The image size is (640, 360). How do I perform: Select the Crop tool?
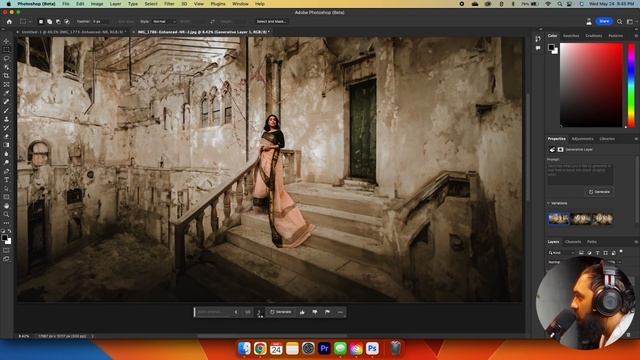coord(6,76)
